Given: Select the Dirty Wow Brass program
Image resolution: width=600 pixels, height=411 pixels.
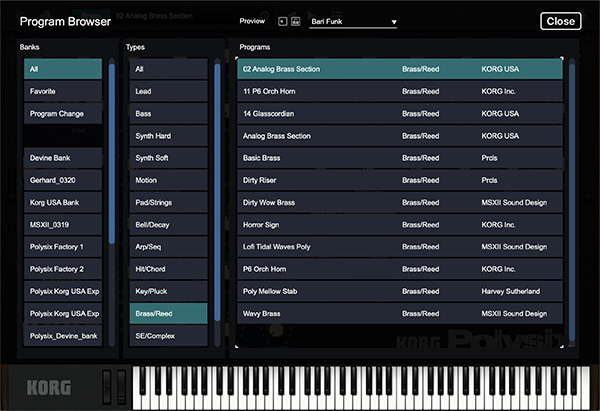Looking at the screenshot, I should point(400,202).
